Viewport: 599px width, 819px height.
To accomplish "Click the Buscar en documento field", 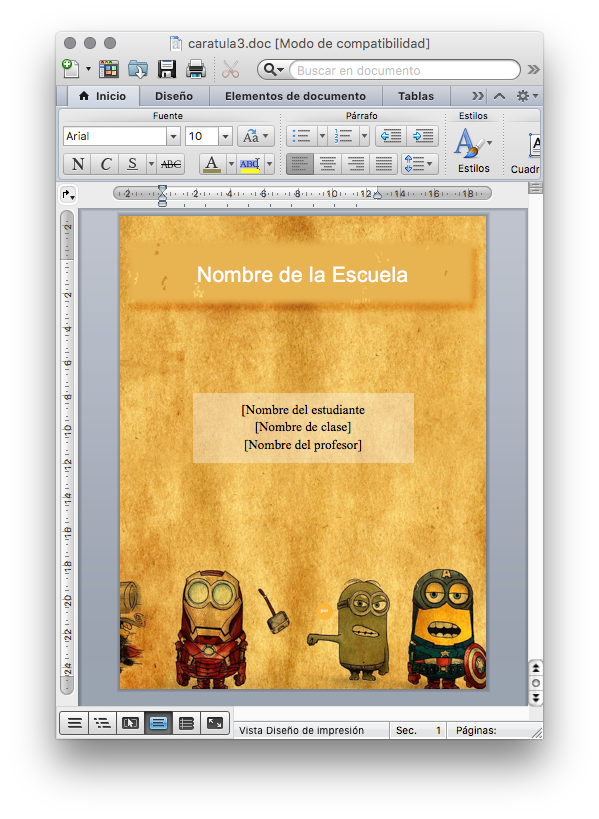I will (x=403, y=70).
